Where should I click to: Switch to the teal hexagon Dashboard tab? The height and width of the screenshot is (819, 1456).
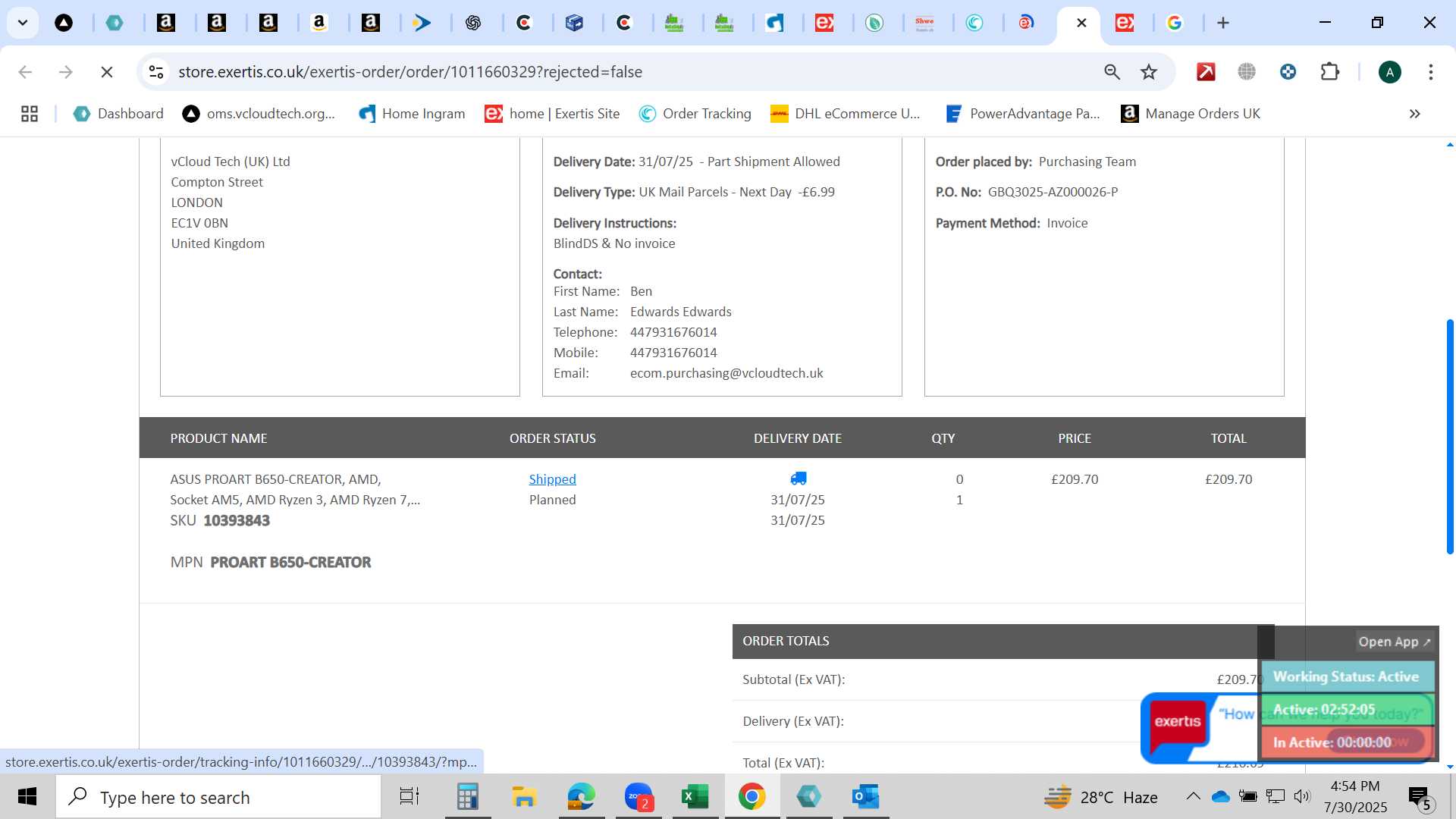(115, 23)
